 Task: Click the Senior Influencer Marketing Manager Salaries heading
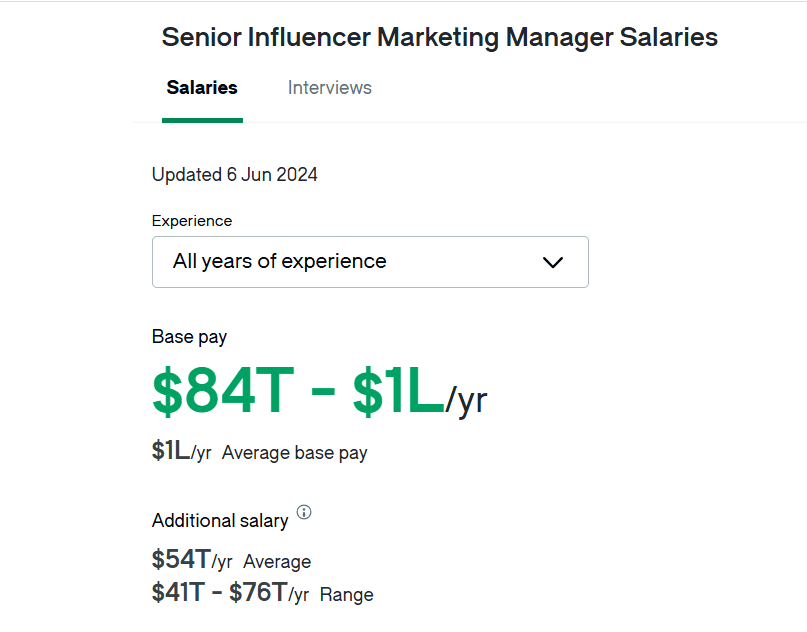pos(439,37)
